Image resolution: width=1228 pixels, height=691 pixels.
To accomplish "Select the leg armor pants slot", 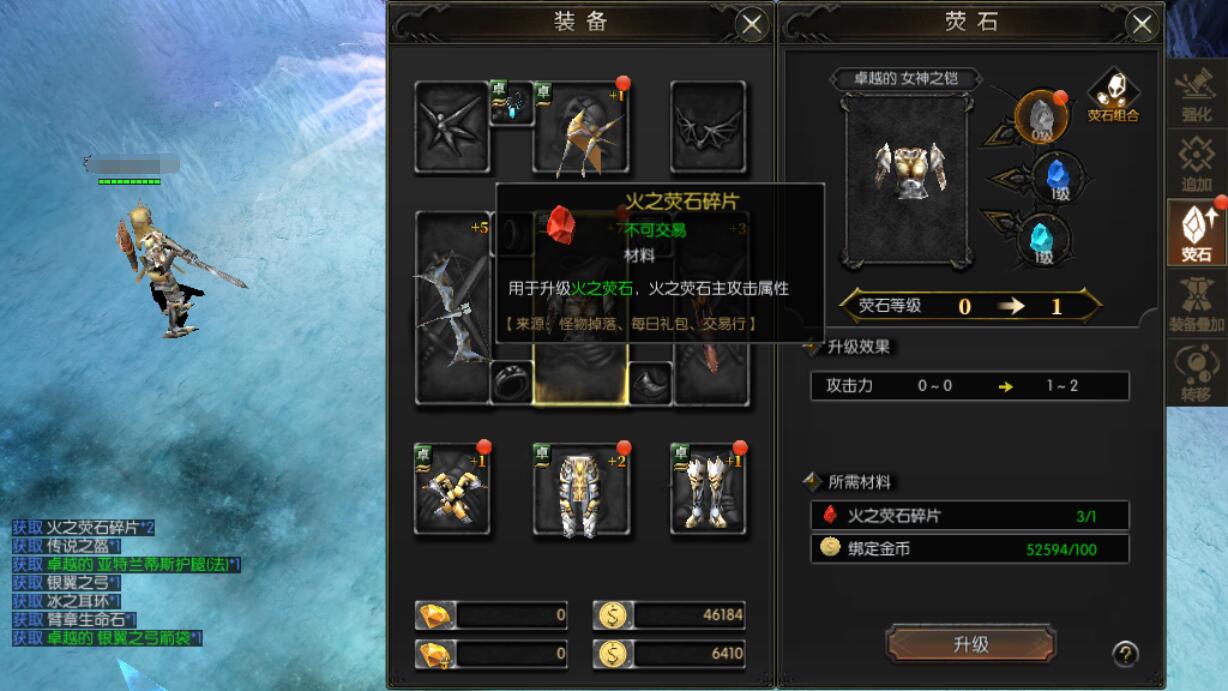I will 581,489.
